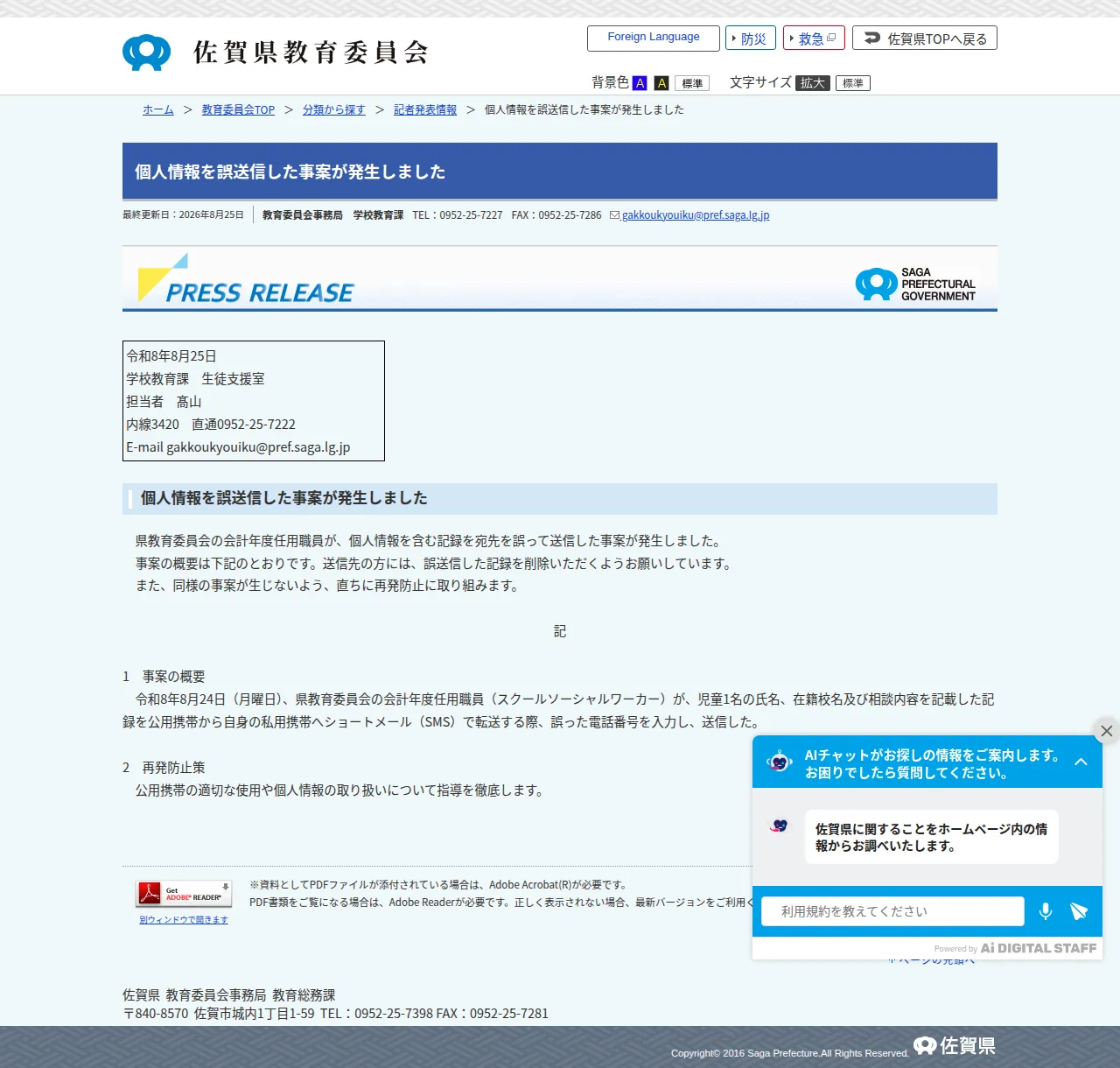
Task: Click the 2 再発防止策 heading
Action: pyautogui.click(x=164, y=768)
